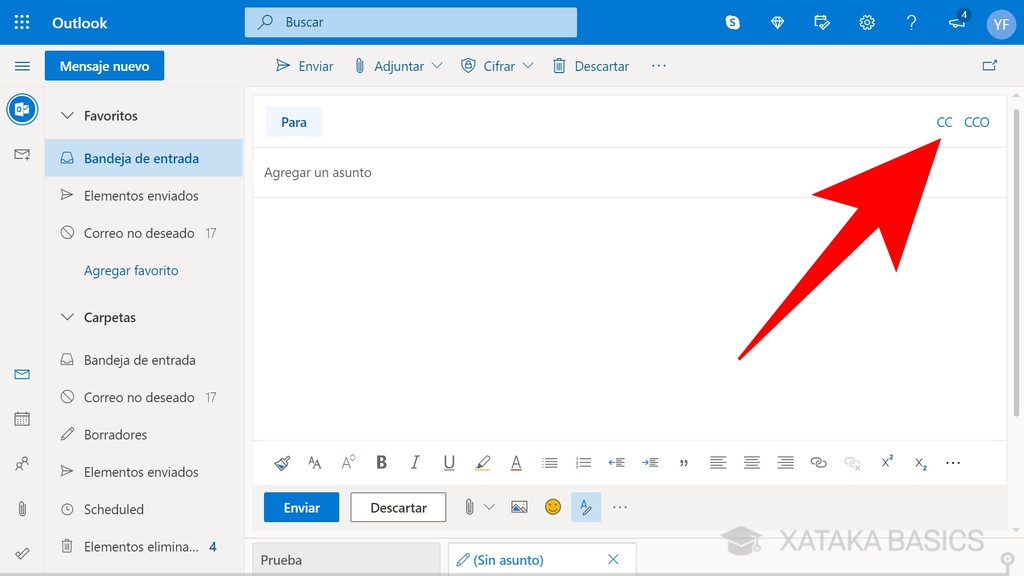This screenshot has width=1024, height=576.
Task: Toggle bold formatting
Action: click(381, 462)
